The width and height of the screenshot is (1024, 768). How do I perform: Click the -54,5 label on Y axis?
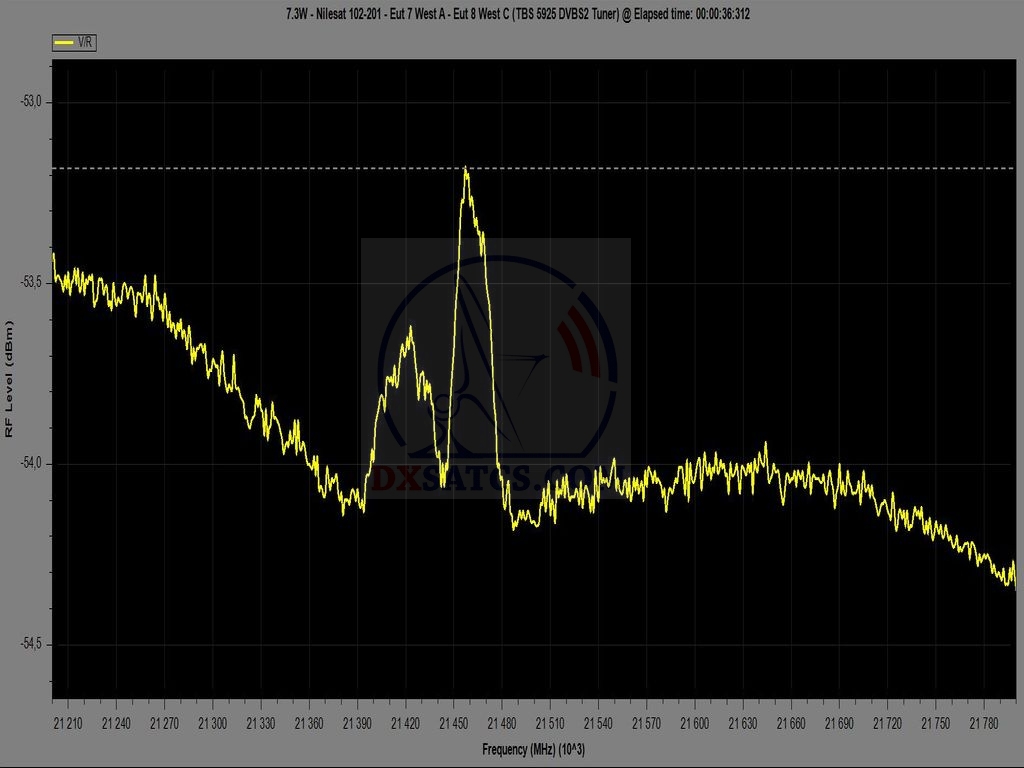(x=37, y=645)
